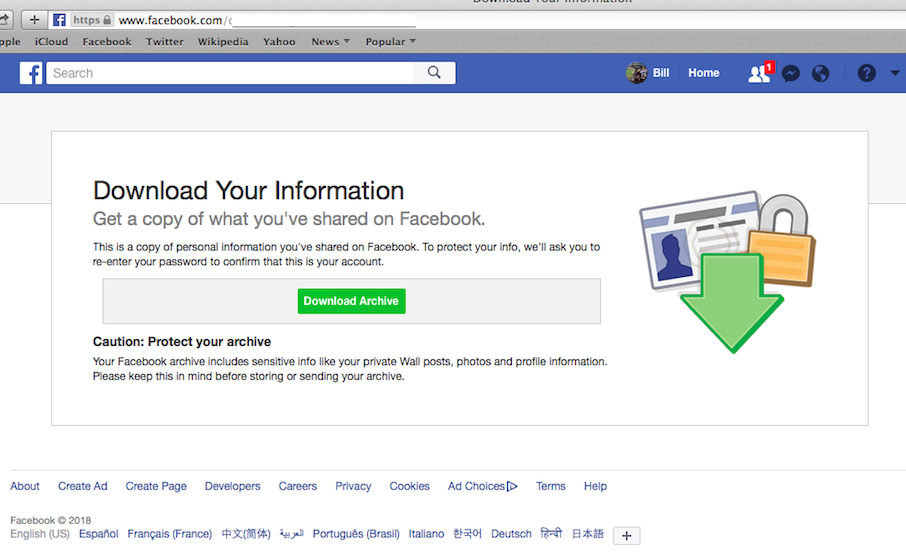The width and height of the screenshot is (906, 557).
Task: Click the download arrow illustration
Action: point(732,303)
